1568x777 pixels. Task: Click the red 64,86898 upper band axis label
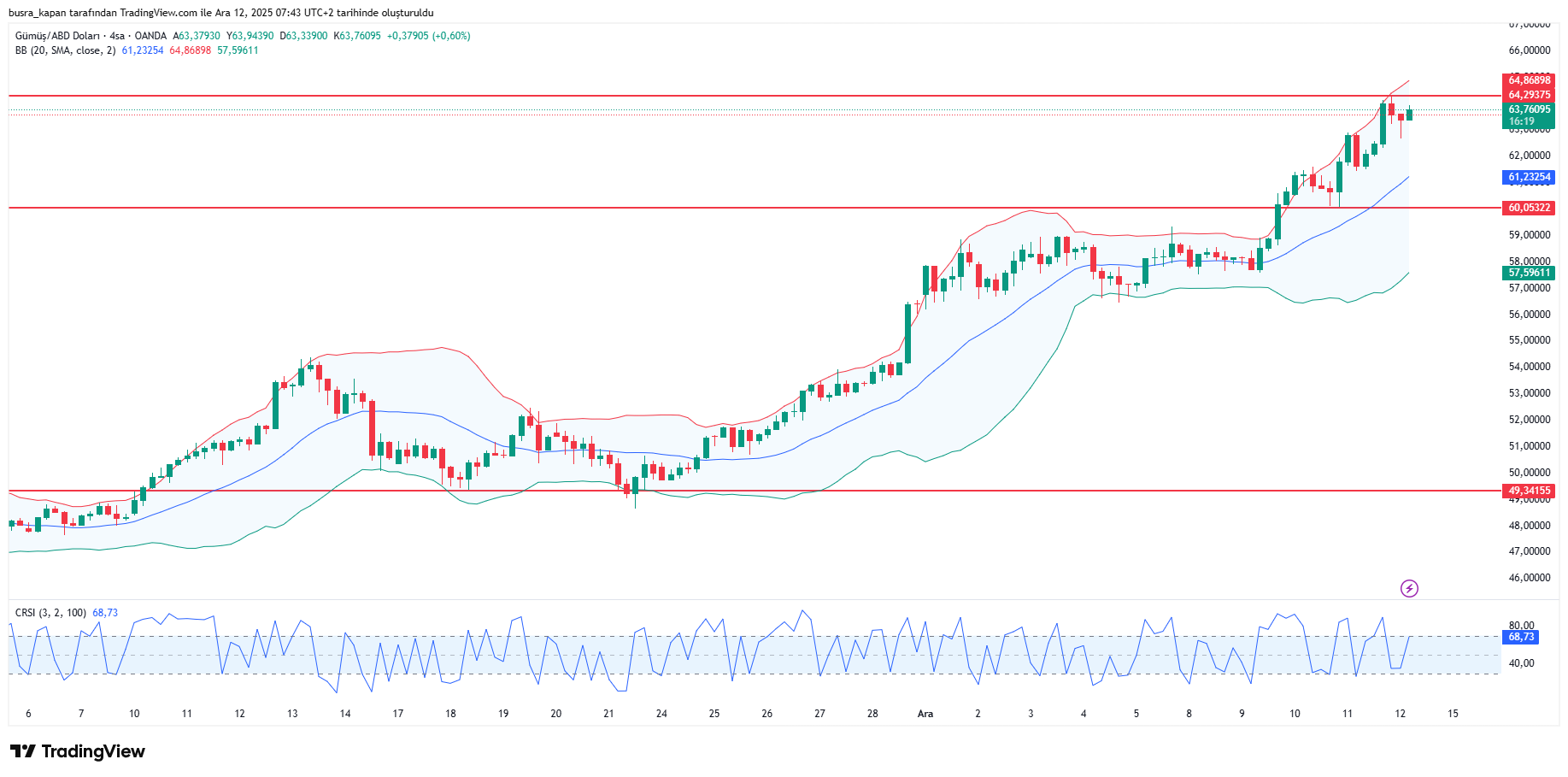1528,80
